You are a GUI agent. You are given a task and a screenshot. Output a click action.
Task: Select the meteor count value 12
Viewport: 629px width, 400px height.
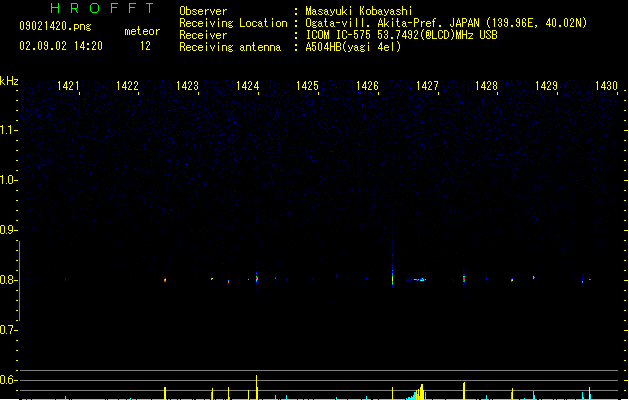coord(145,46)
